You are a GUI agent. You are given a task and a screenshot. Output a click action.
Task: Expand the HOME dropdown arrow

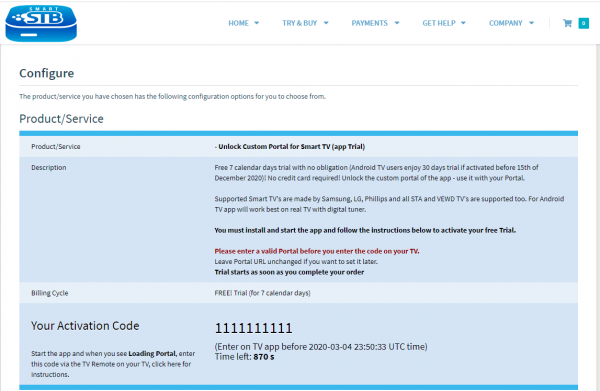(257, 23)
